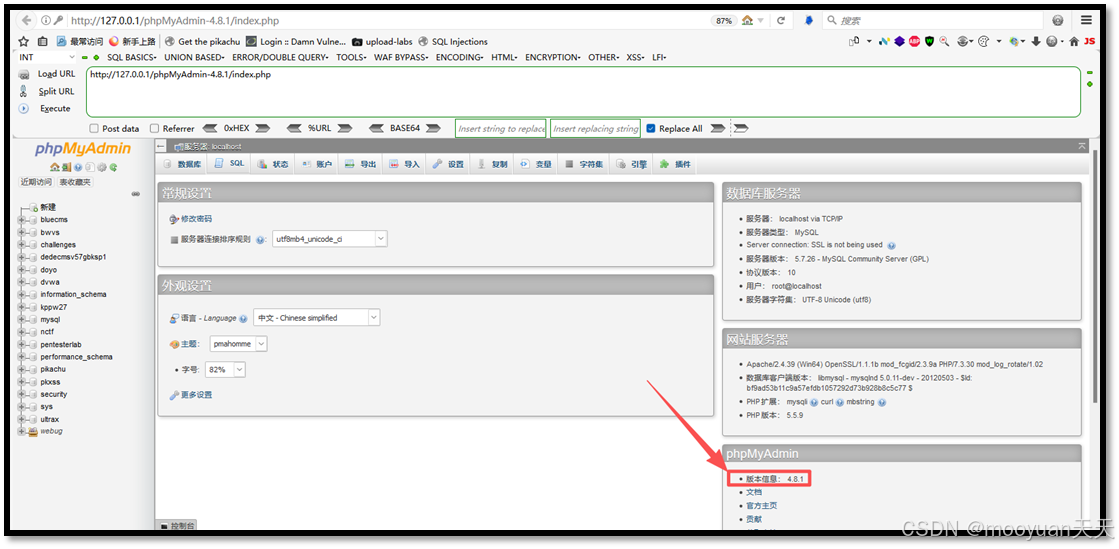
Task: Click the 修改密码 change password link
Action: (196, 218)
